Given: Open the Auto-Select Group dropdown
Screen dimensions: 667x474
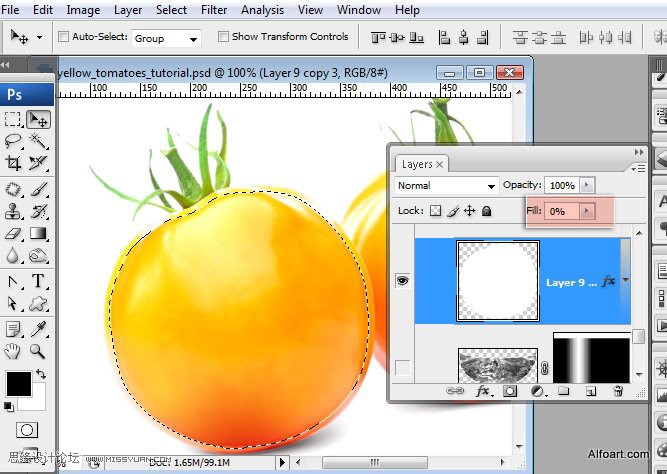Looking at the screenshot, I should pyautogui.click(x=166, y=38).
